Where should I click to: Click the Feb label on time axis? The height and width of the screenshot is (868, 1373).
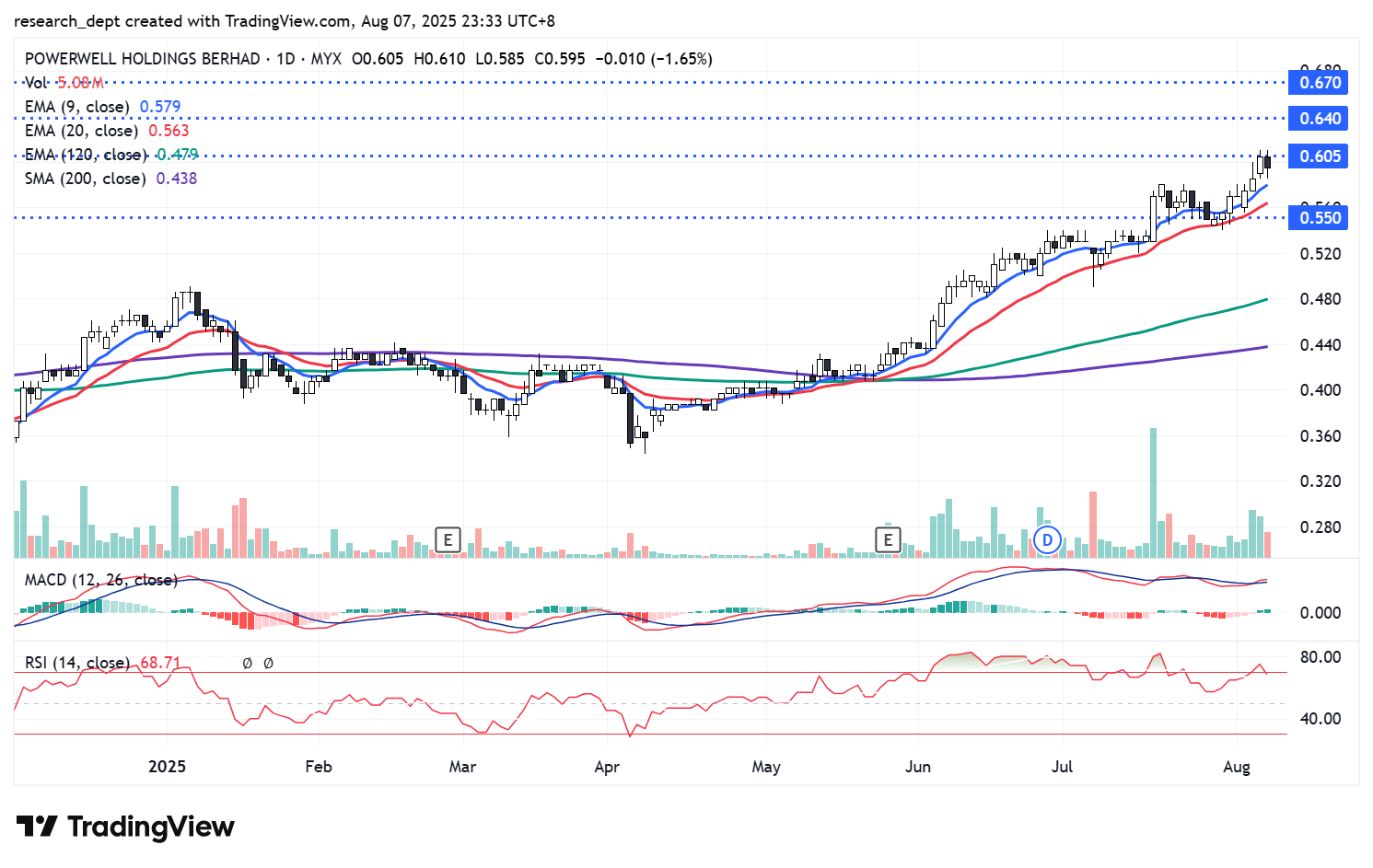pyautogui.click(x=319, y=767)
